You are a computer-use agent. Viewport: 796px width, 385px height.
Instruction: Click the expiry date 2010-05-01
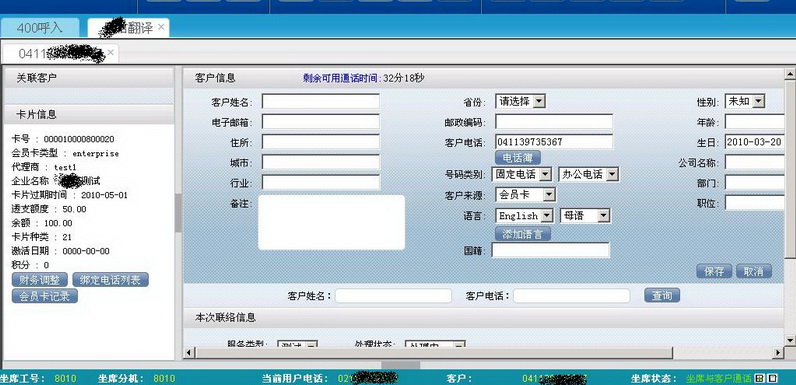click(104, 195)
